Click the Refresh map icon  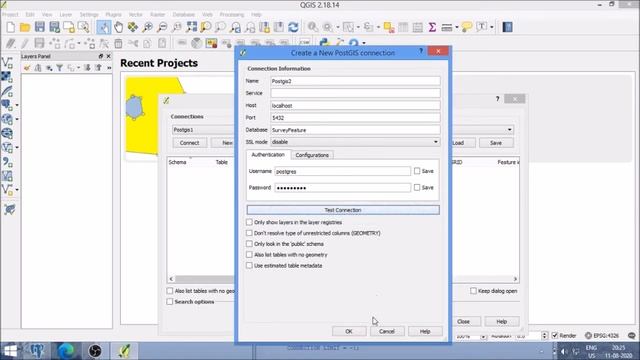click(293, 27)
